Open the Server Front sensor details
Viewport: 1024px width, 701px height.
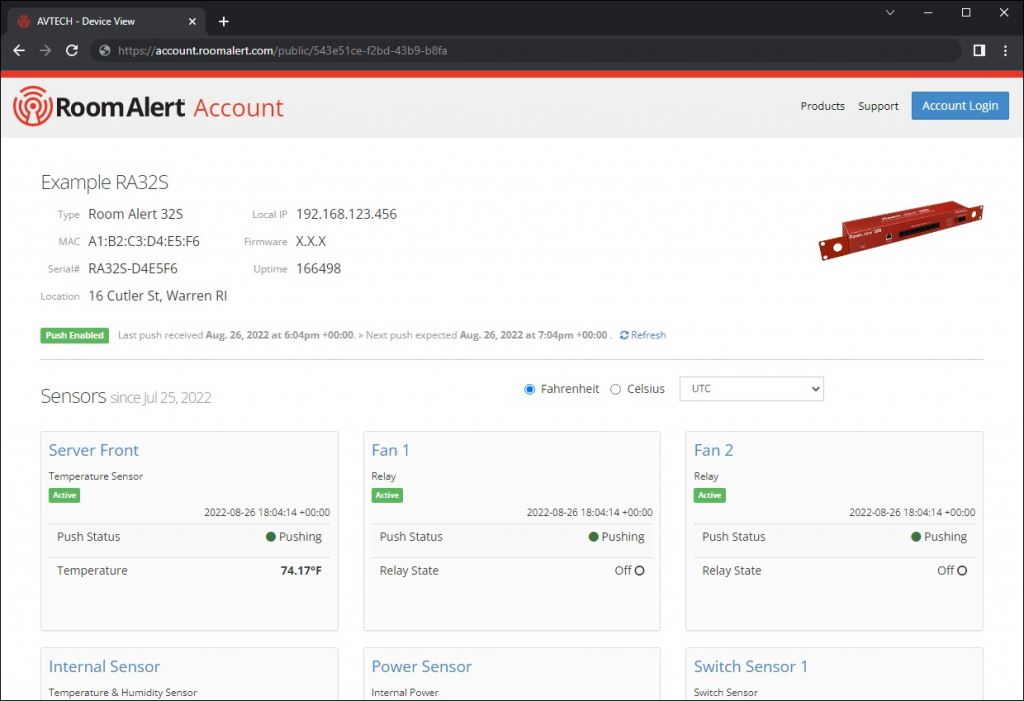[93, 450]
